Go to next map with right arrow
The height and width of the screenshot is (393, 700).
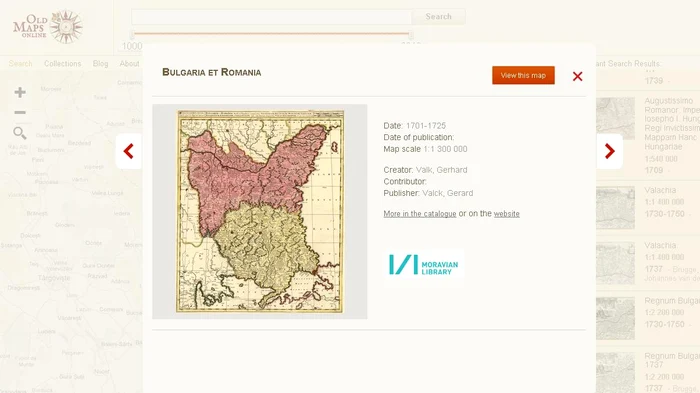point(609,151)
